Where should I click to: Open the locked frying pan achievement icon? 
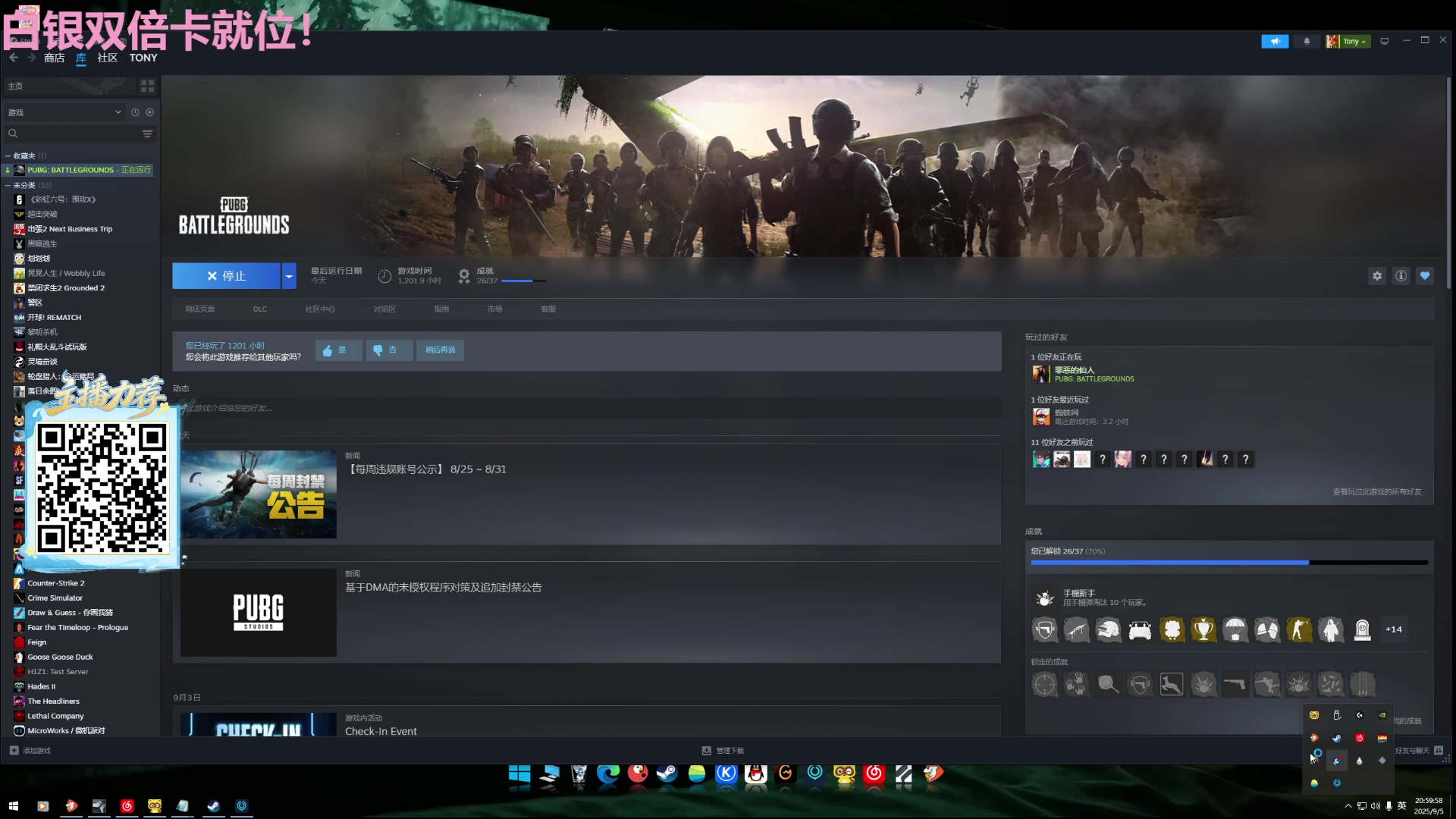click(x=1108, y=684)
